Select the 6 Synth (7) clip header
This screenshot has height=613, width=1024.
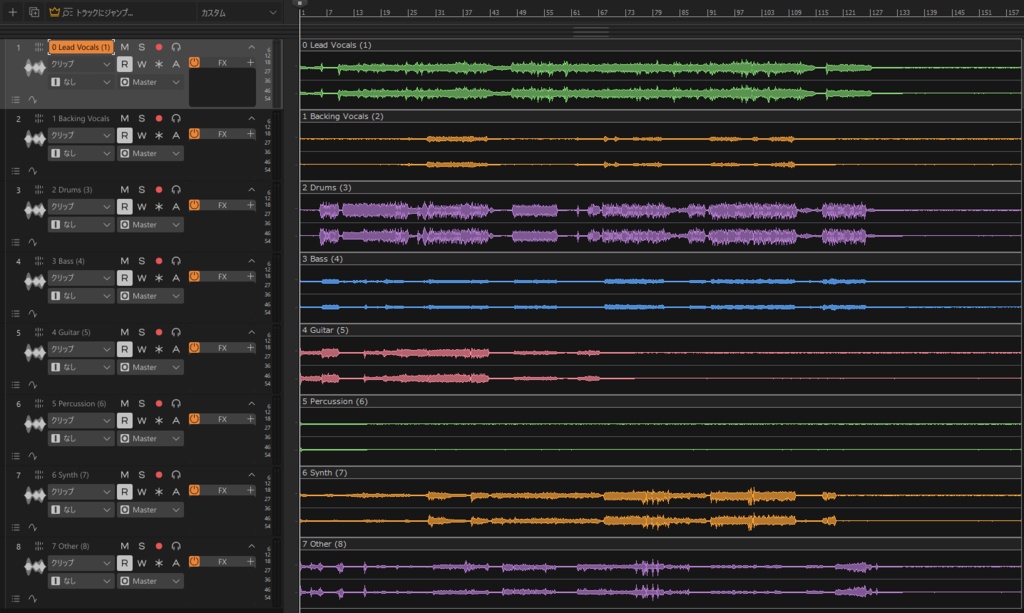coord(661,472)
